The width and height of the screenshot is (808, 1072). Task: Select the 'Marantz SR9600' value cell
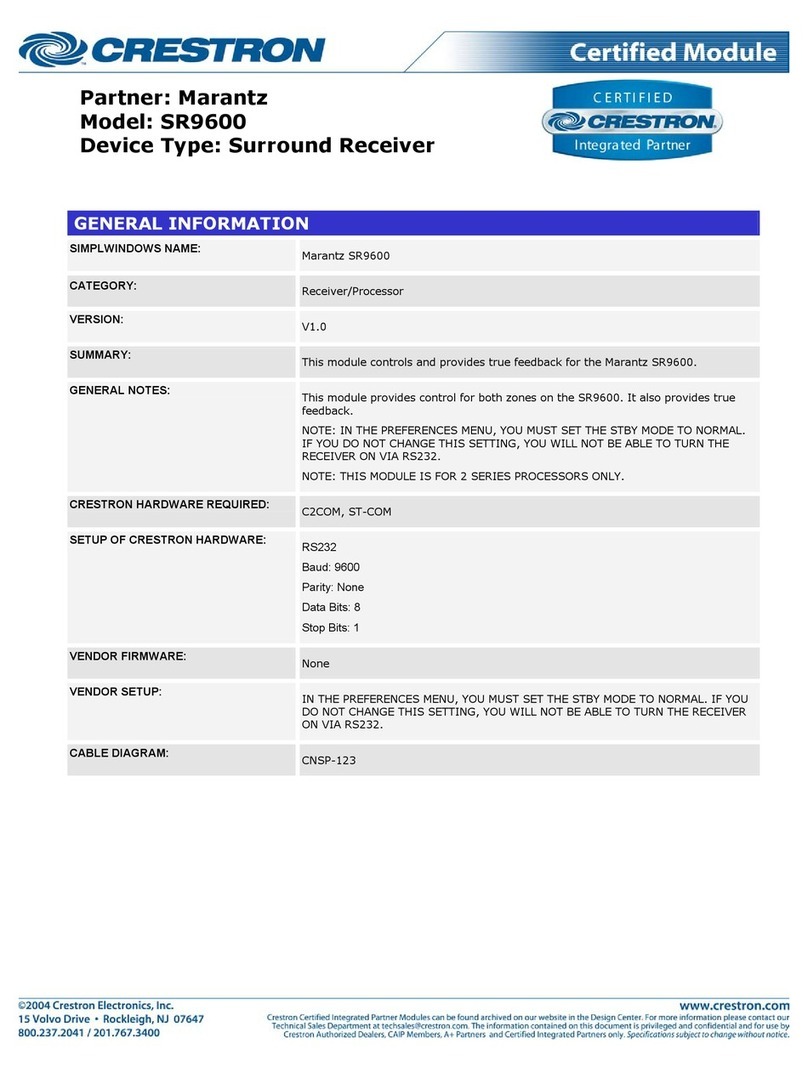coord(529,255)
